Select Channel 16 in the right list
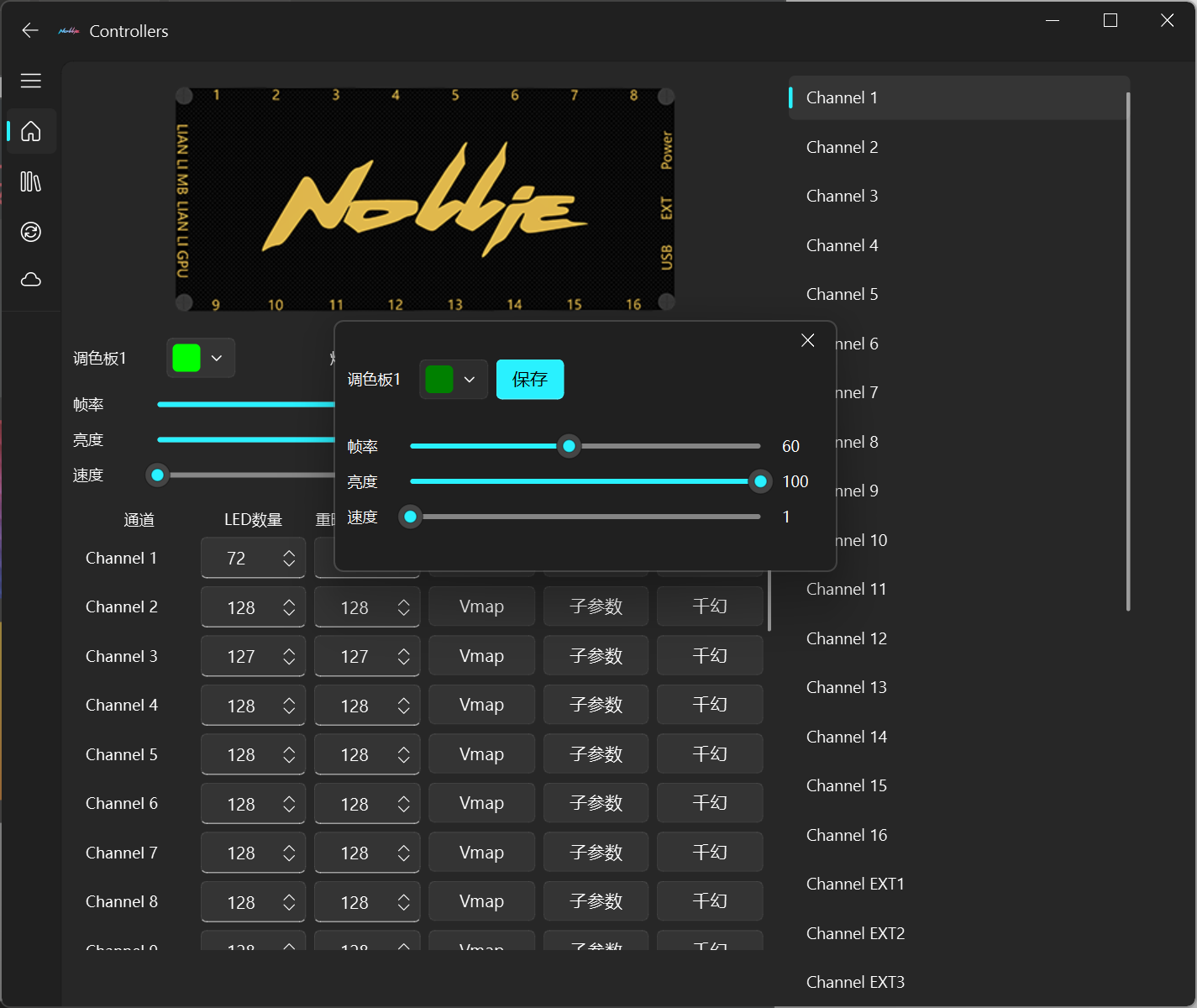This screenshot has height=1008, width=1197. pos(958,835)
